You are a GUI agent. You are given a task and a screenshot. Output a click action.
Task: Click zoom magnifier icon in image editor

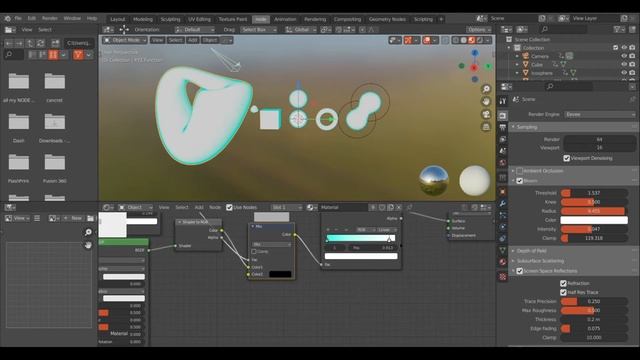coord(88,232)
